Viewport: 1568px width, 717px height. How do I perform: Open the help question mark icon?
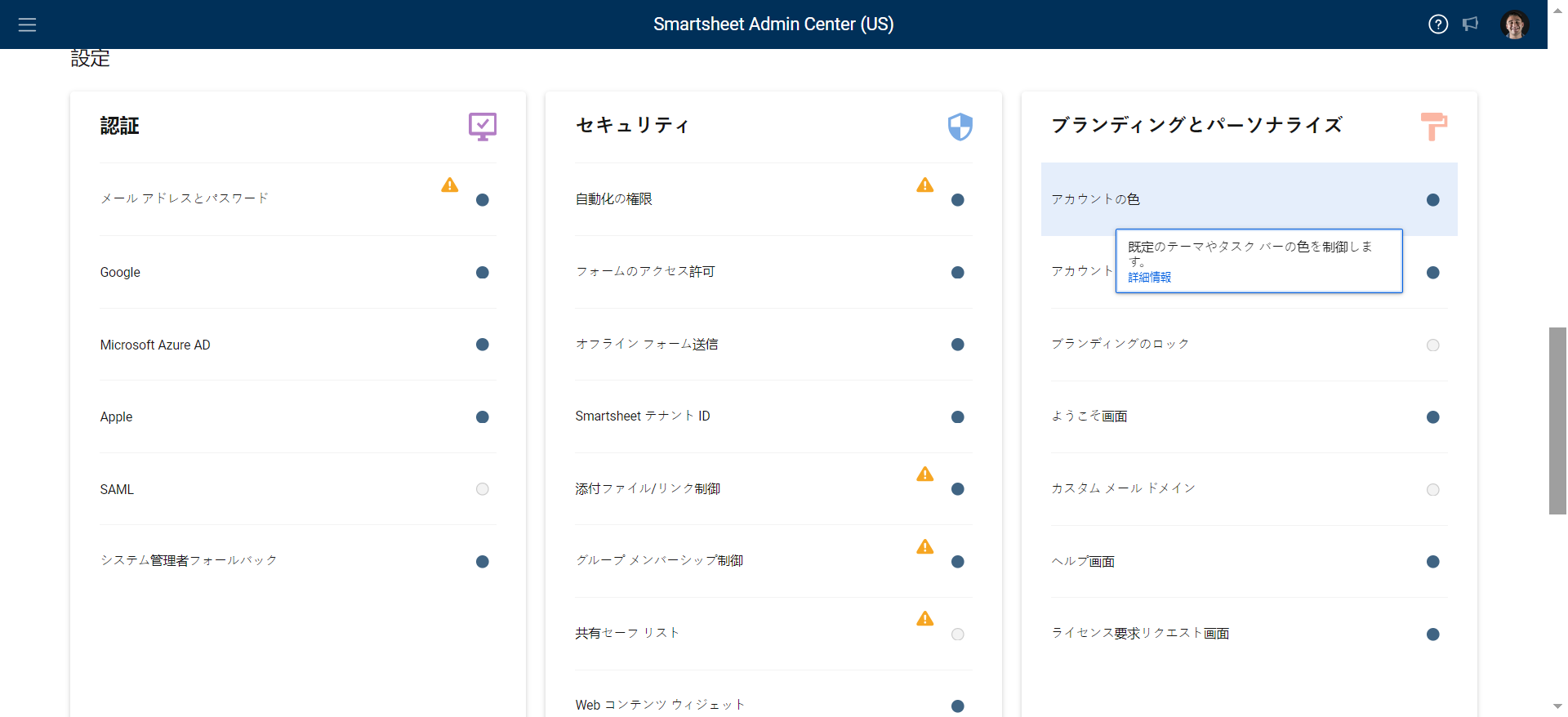click(x=1438, y=24)
